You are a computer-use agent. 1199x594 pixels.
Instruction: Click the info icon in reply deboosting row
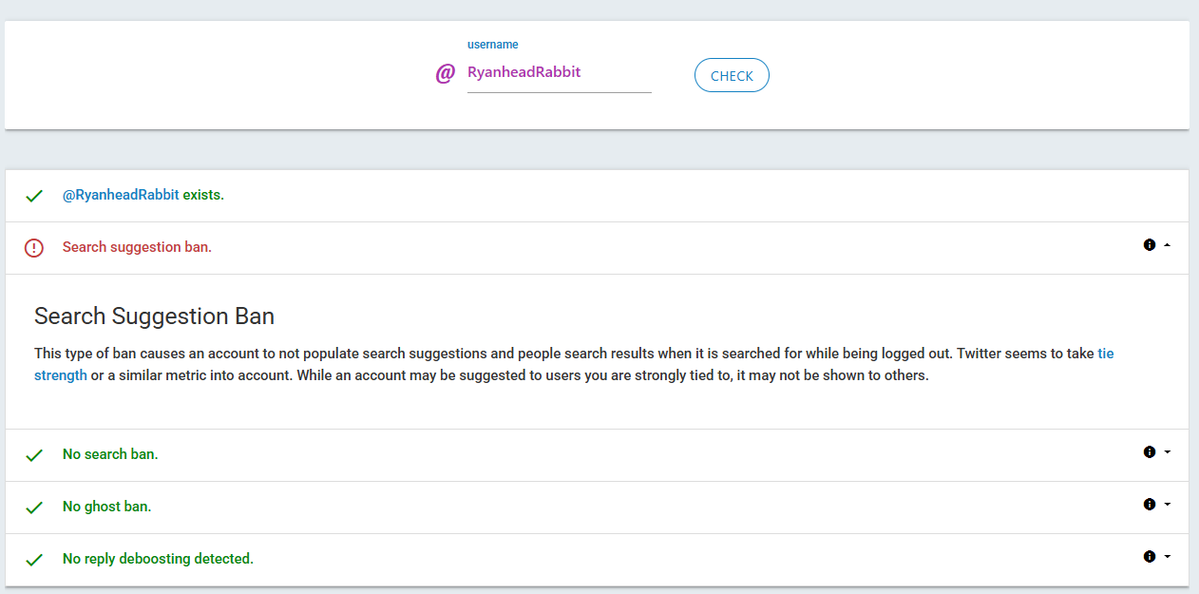pos(1149,556)
